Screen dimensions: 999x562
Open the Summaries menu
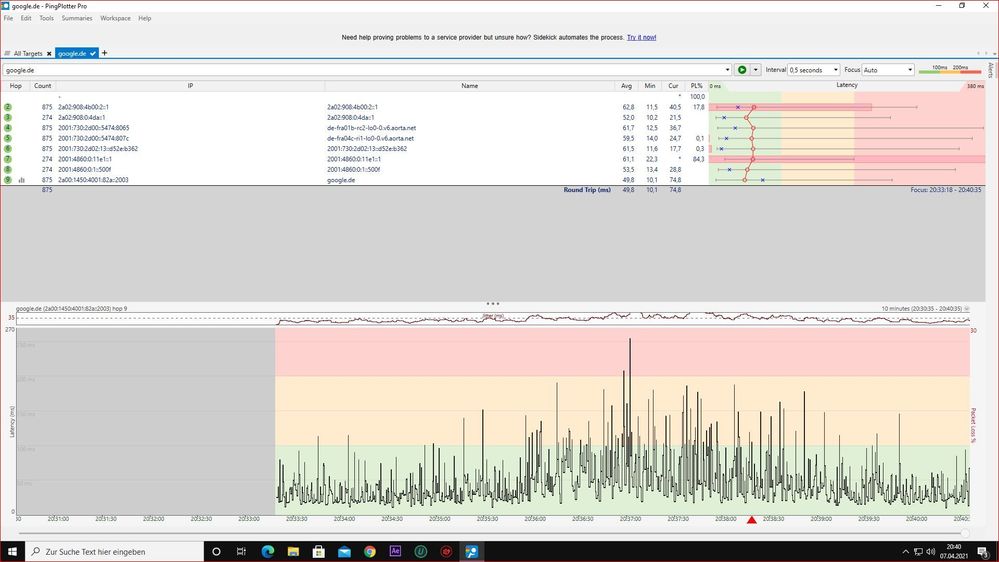tap(76, 18)
